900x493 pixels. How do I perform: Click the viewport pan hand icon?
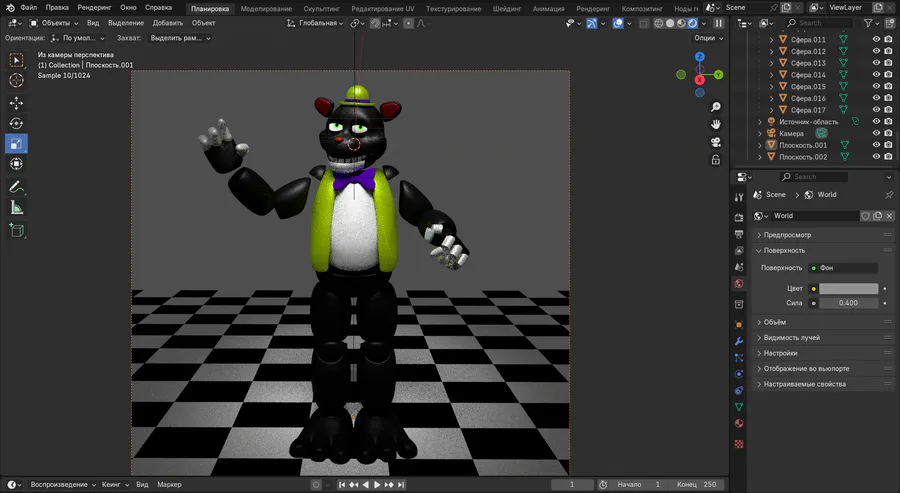[716, 125]
